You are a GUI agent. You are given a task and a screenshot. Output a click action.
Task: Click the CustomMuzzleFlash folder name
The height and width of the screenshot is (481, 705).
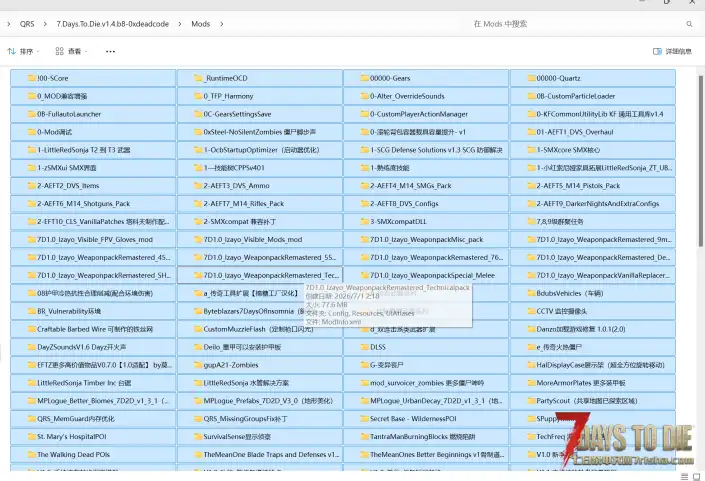258,329
